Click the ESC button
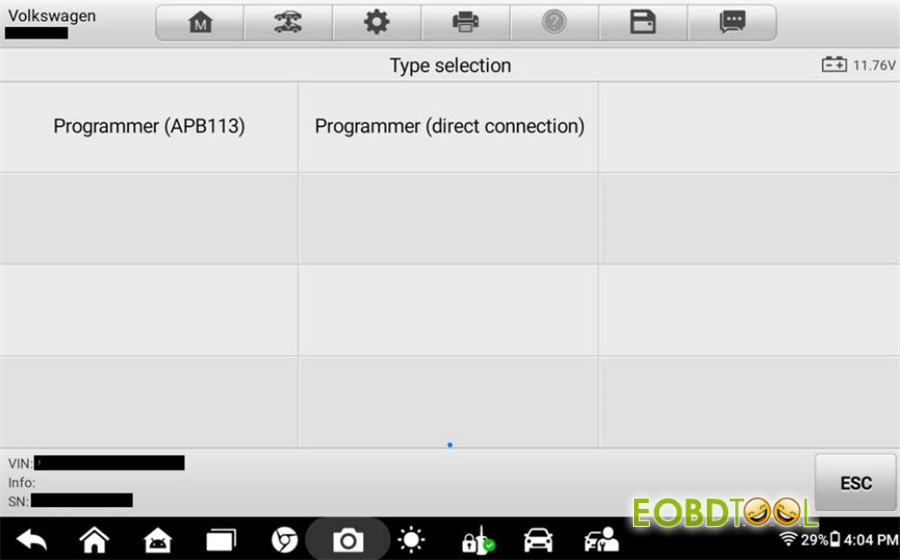The image size is (900, 560). coord(855,483)
